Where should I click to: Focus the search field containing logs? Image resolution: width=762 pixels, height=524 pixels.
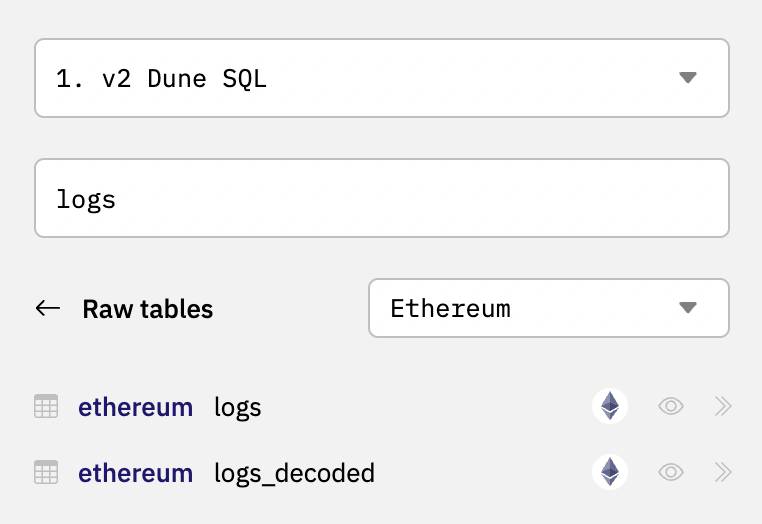tap(382, 198)
